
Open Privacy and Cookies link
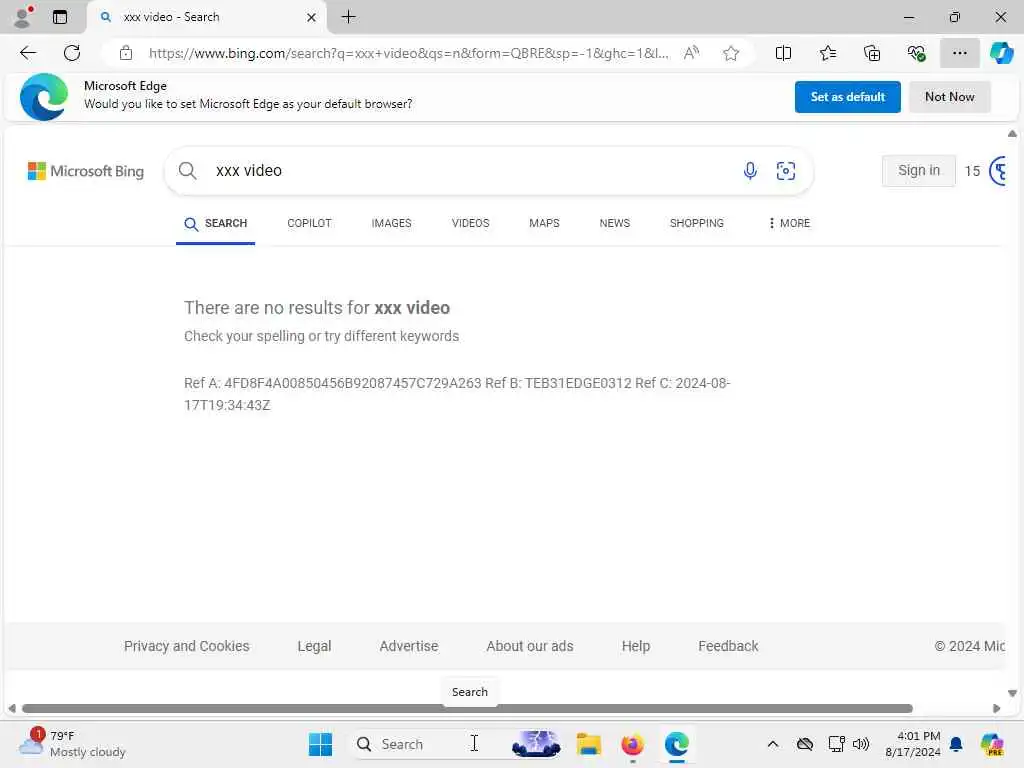(x=187, y=646)
